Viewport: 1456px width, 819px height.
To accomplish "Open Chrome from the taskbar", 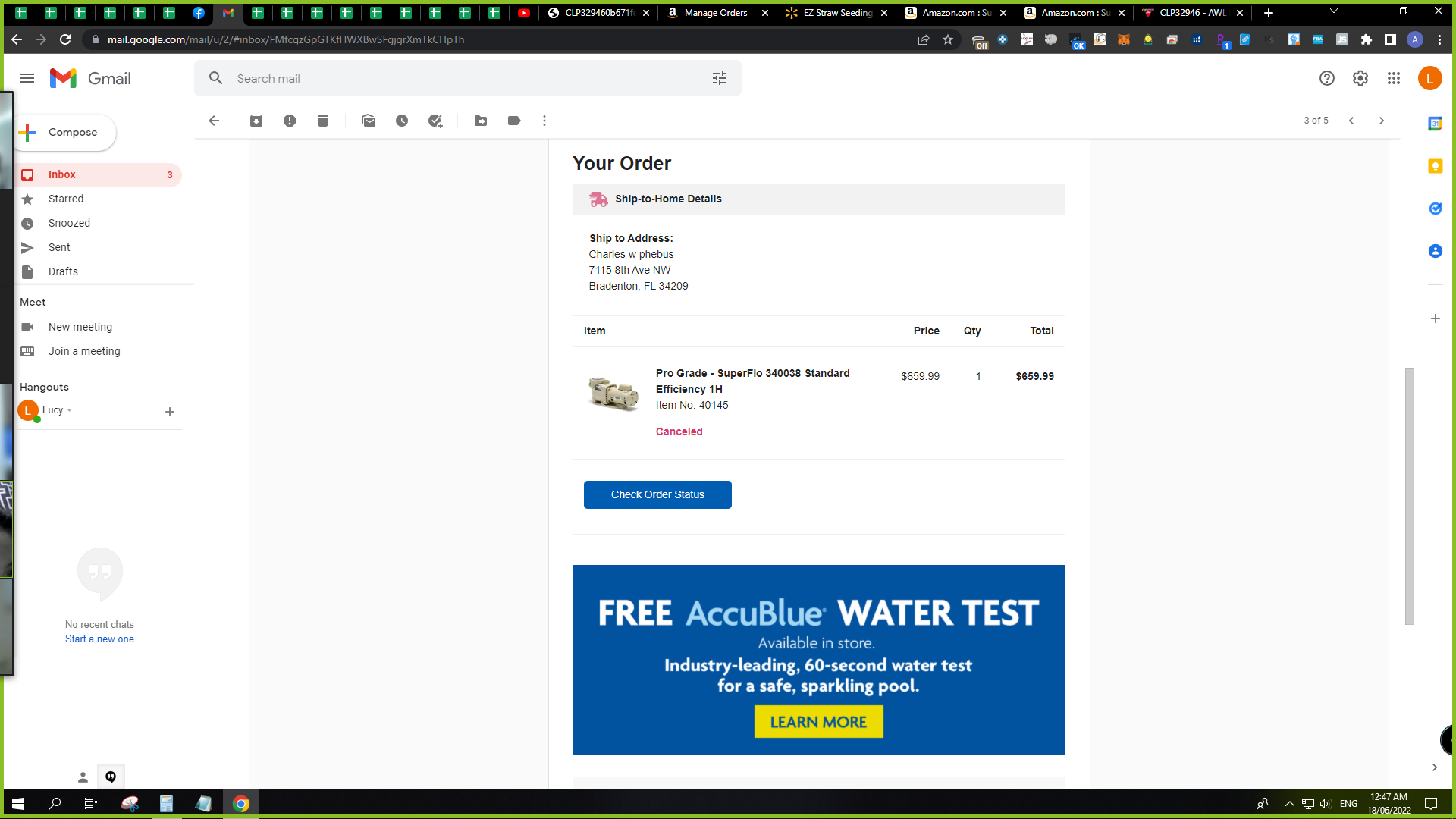I will pyautogui.click(x=241, y=804).
